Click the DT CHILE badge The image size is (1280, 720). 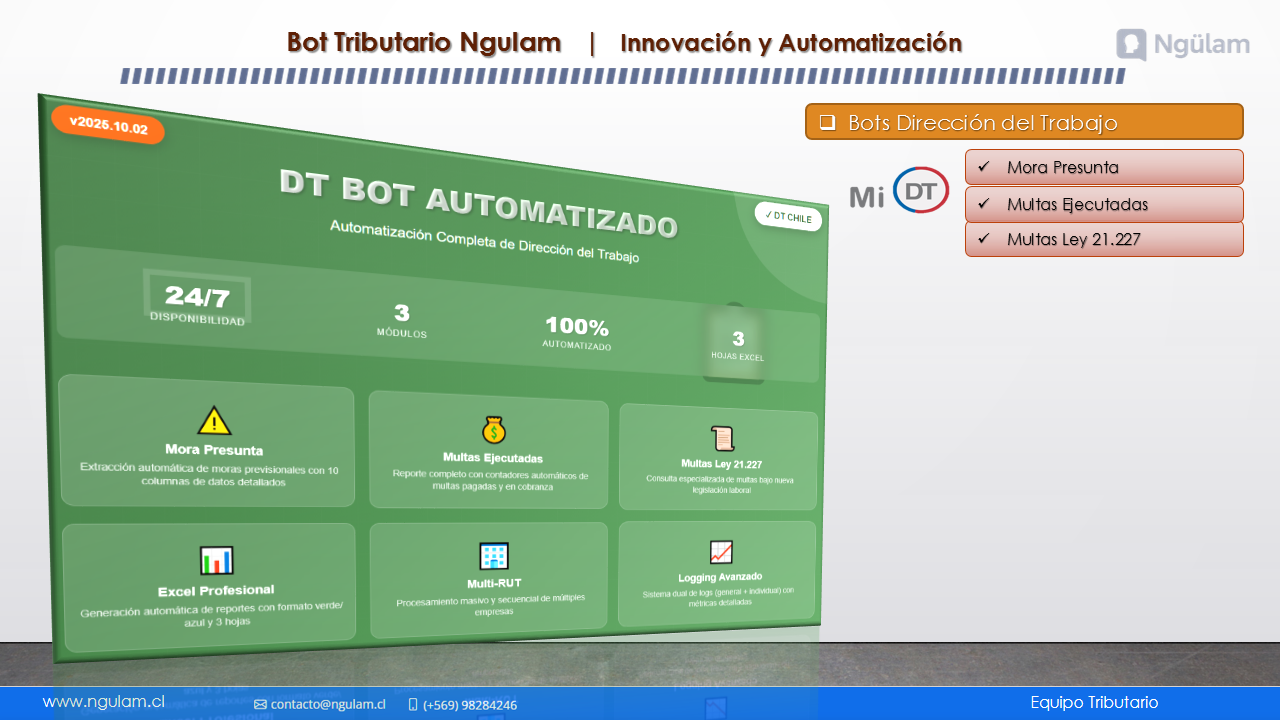click(788, 216)
